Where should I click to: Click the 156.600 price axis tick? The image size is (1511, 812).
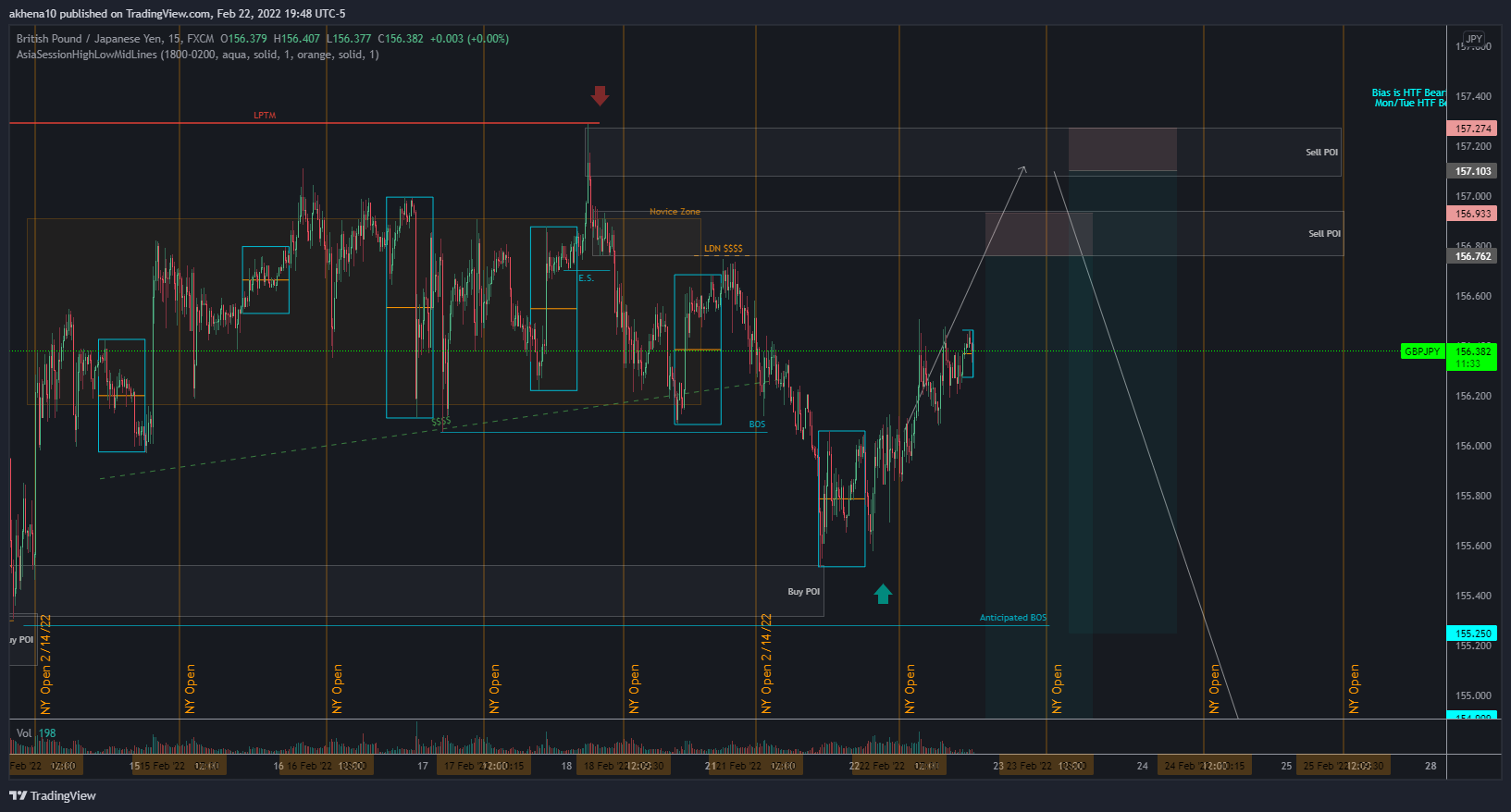[x=1473, y=296]
